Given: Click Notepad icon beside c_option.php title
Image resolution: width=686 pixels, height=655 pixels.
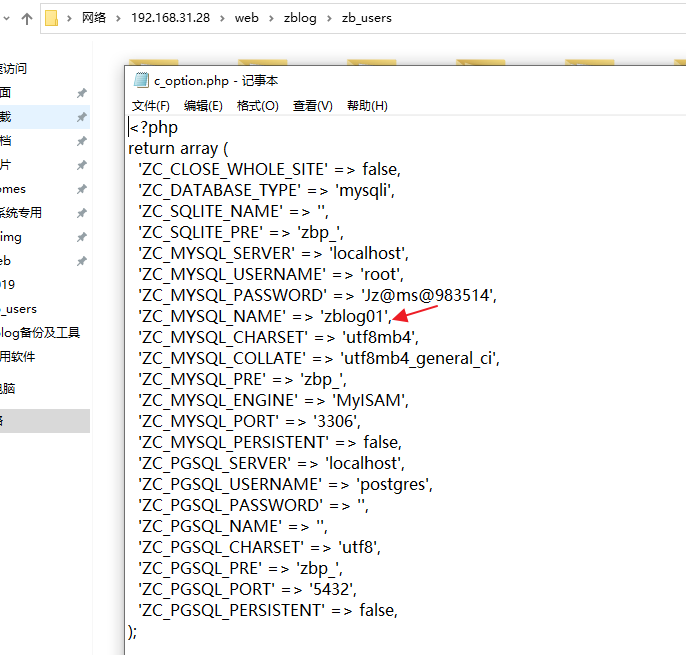Looking at the screenshot, I should [141, 80].
